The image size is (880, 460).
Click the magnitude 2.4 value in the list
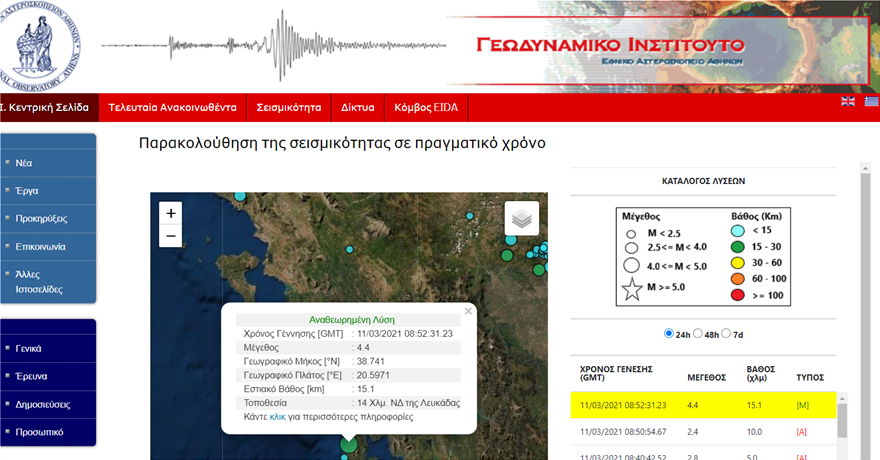tap(693, 432)
